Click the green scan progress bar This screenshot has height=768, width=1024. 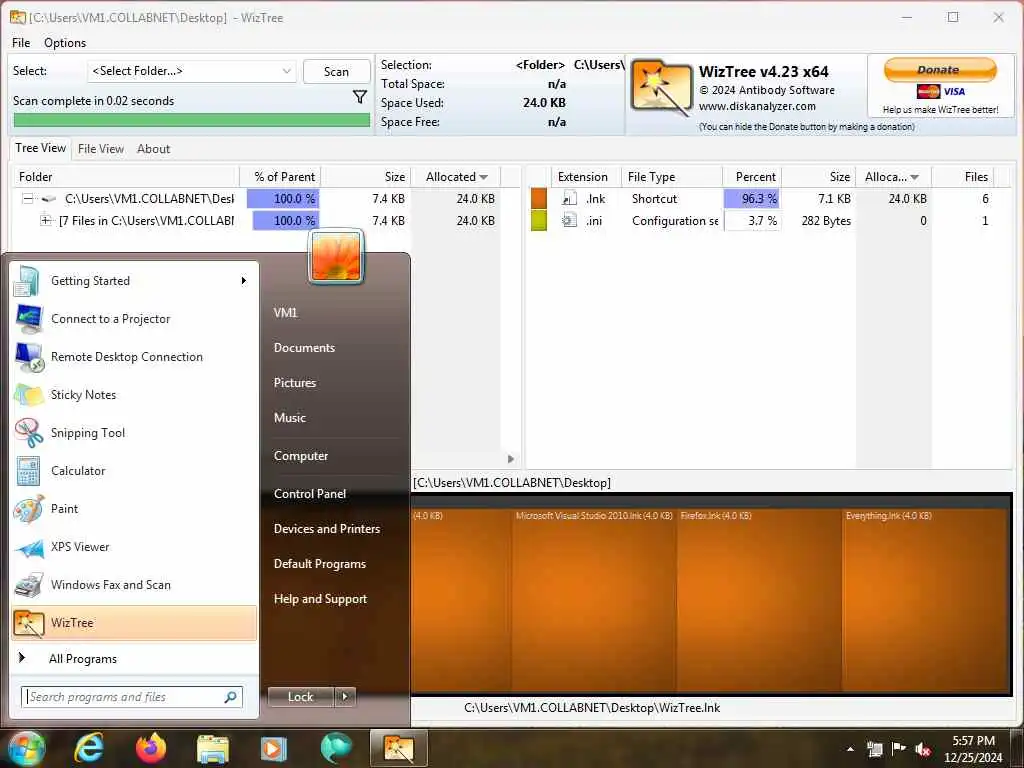[x=191, y=120]
